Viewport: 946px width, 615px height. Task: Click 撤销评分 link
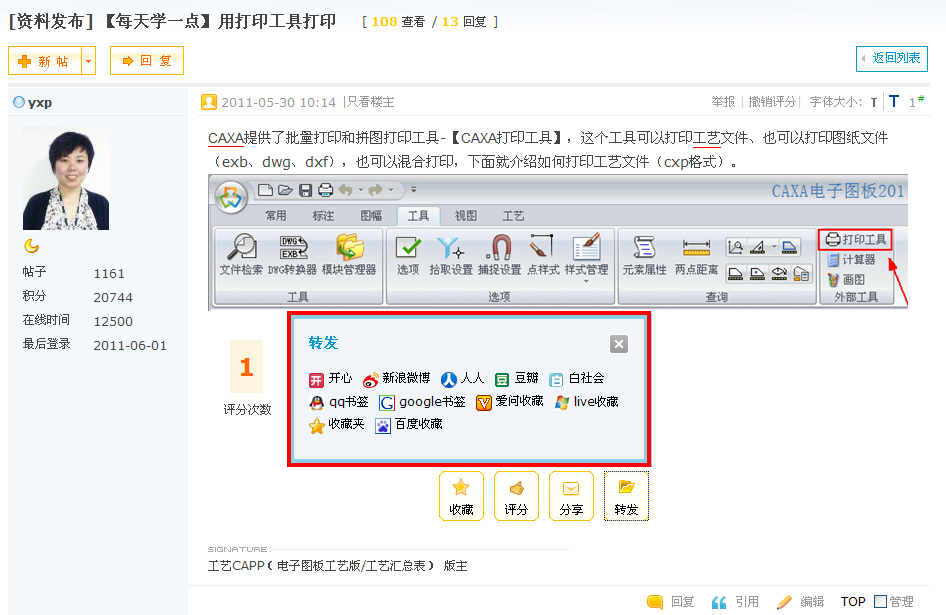click(x=772, y=102)
